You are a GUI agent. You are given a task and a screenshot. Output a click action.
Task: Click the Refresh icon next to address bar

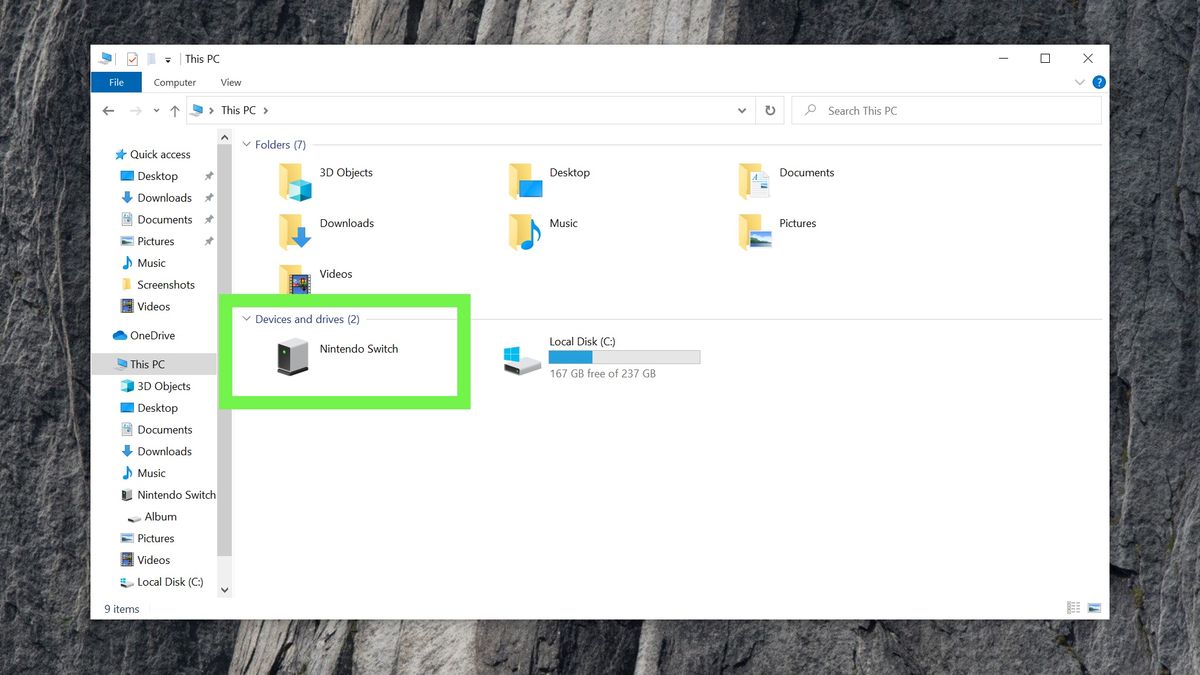(770, 110)
